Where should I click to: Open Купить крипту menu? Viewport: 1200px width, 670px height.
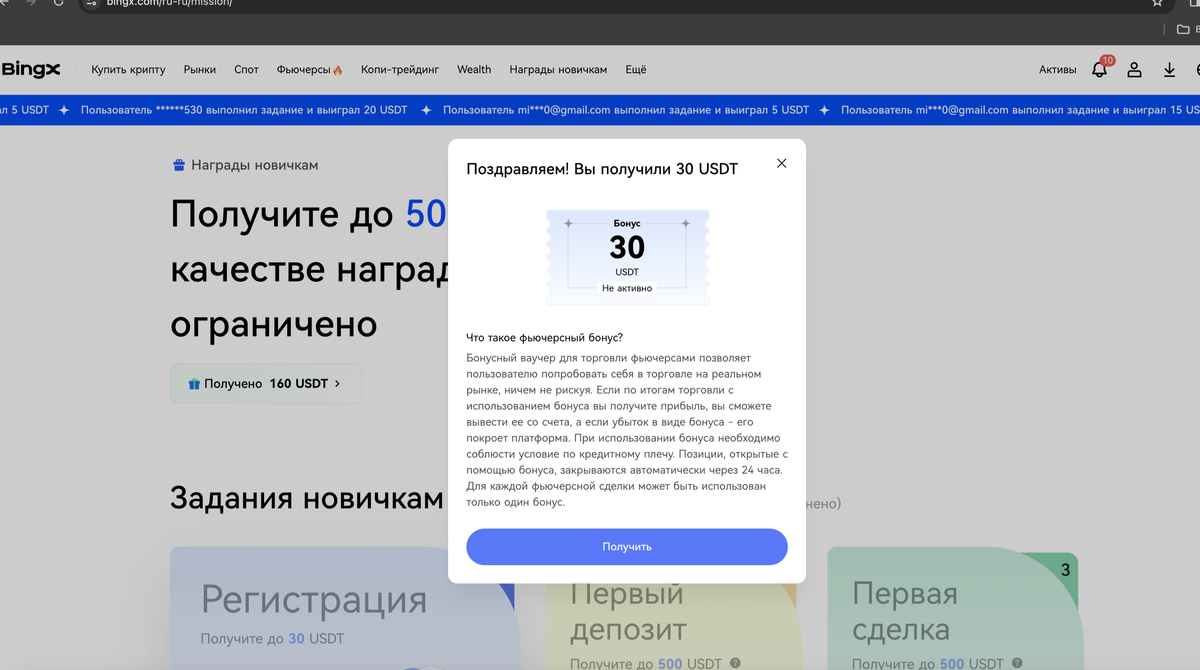click(x=128, y=70)
